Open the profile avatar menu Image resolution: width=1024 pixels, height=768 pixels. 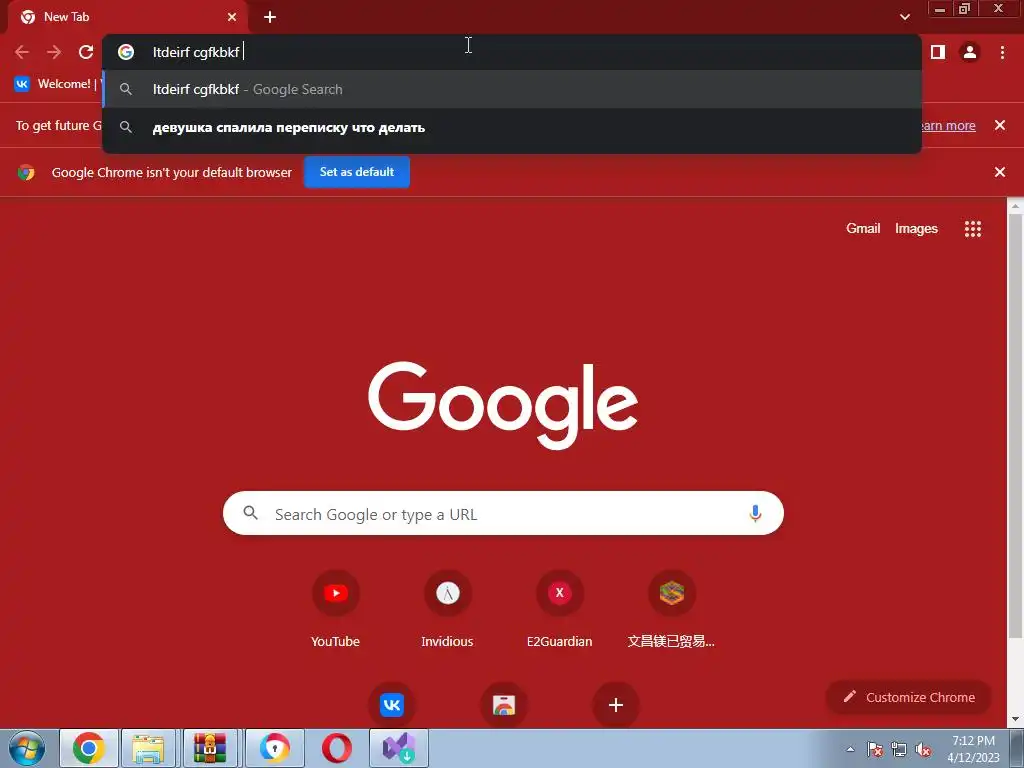[970, 52]
